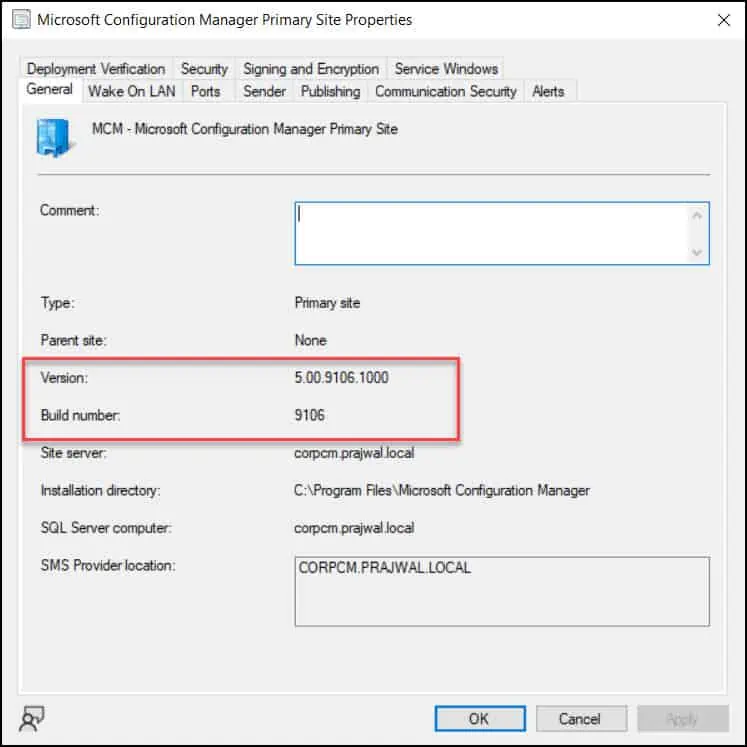Screen dimensions: 747x747
Task: Click the MCM site name heading
Action: click(245, 129)
